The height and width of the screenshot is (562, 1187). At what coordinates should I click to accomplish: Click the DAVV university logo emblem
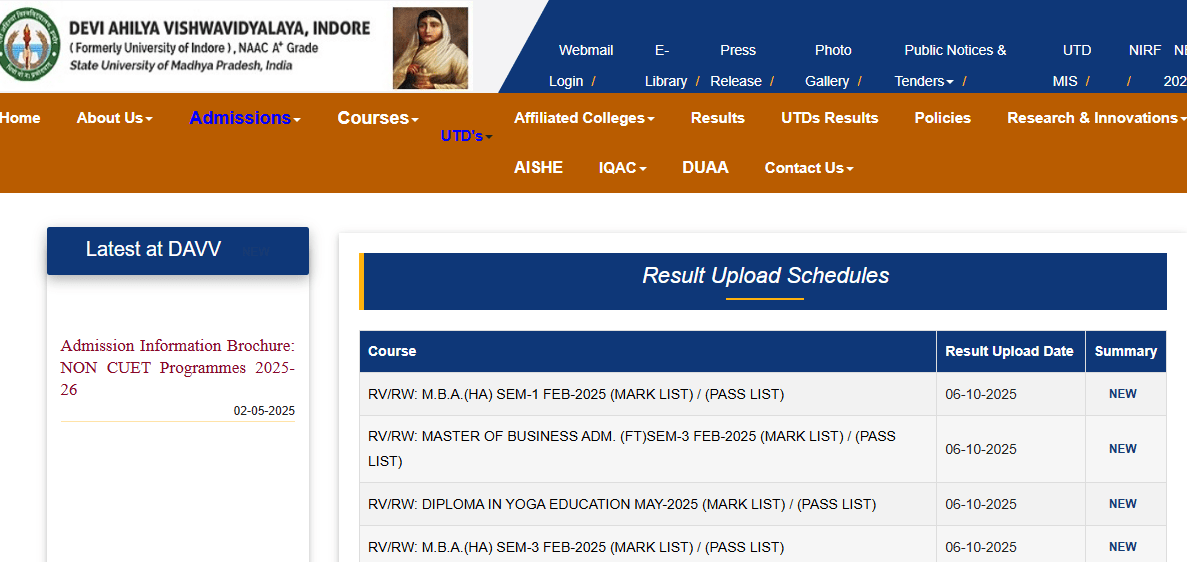[x=30, y=45]
